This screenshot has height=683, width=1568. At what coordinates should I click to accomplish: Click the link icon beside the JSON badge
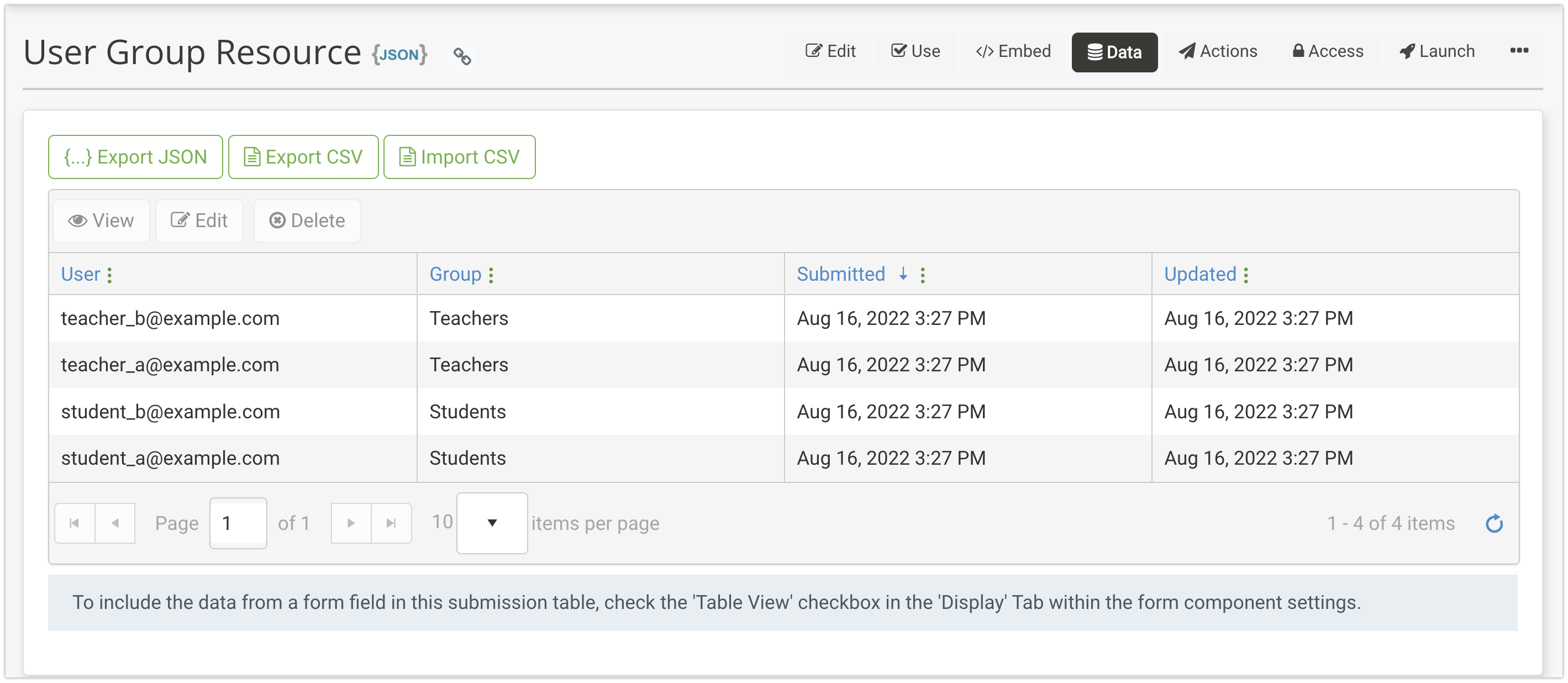[x=462, y=56]
